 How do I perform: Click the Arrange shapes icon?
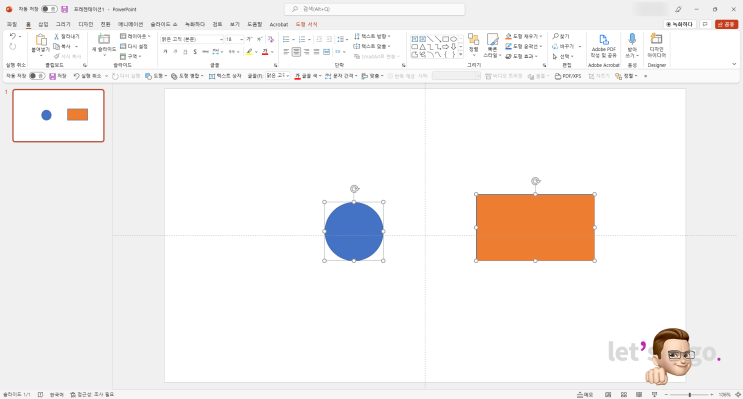click(473, 40)
